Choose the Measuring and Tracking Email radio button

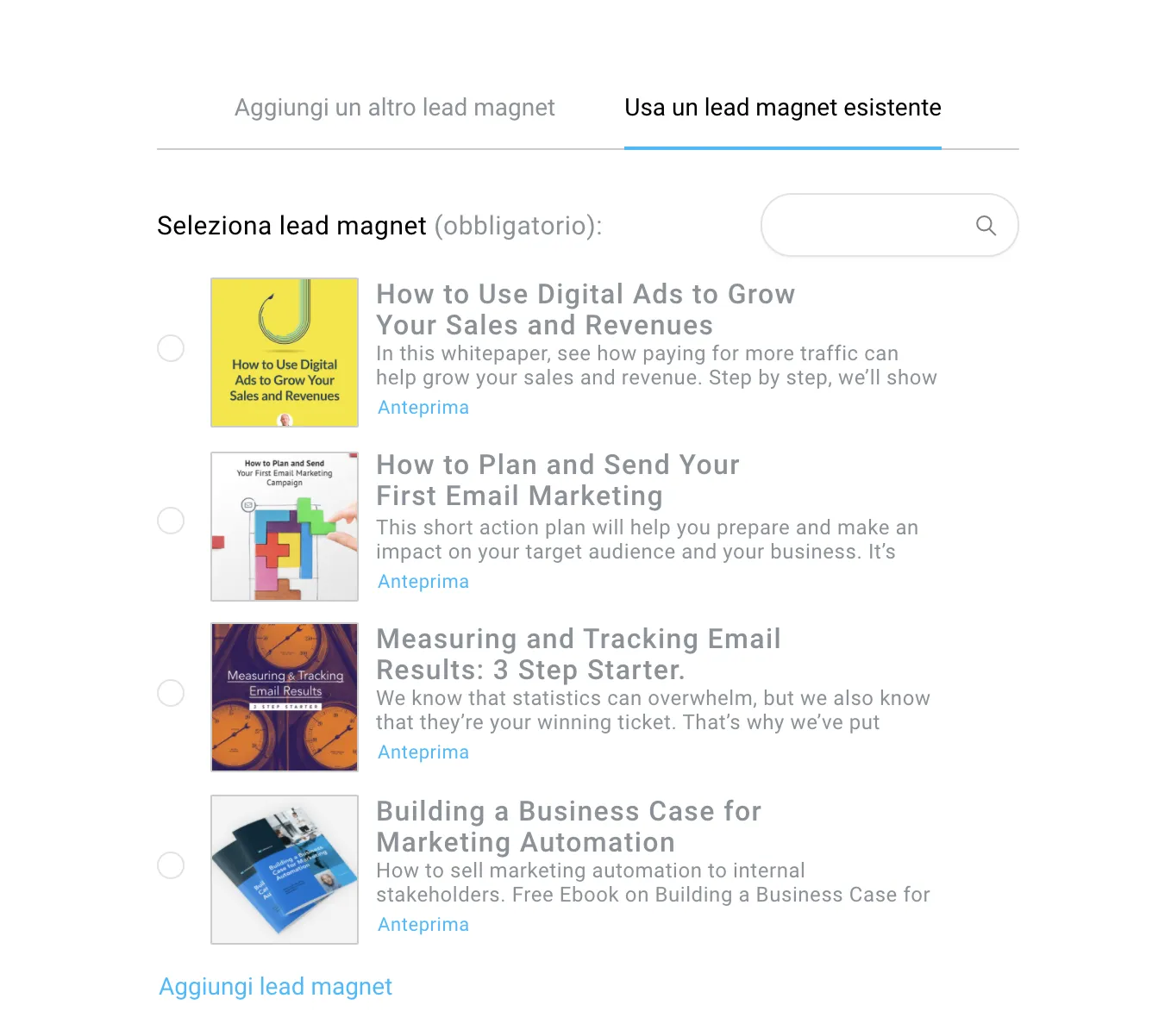click(x=171, y=693)
